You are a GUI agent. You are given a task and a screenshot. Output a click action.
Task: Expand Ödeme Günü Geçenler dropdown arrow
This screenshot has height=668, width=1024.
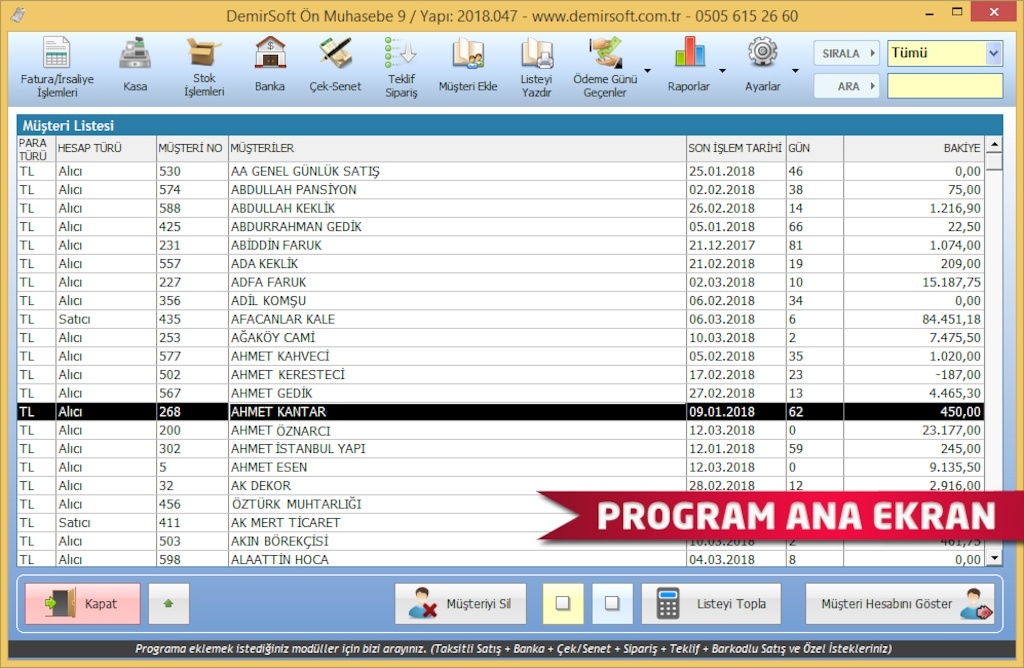(648, 71)
